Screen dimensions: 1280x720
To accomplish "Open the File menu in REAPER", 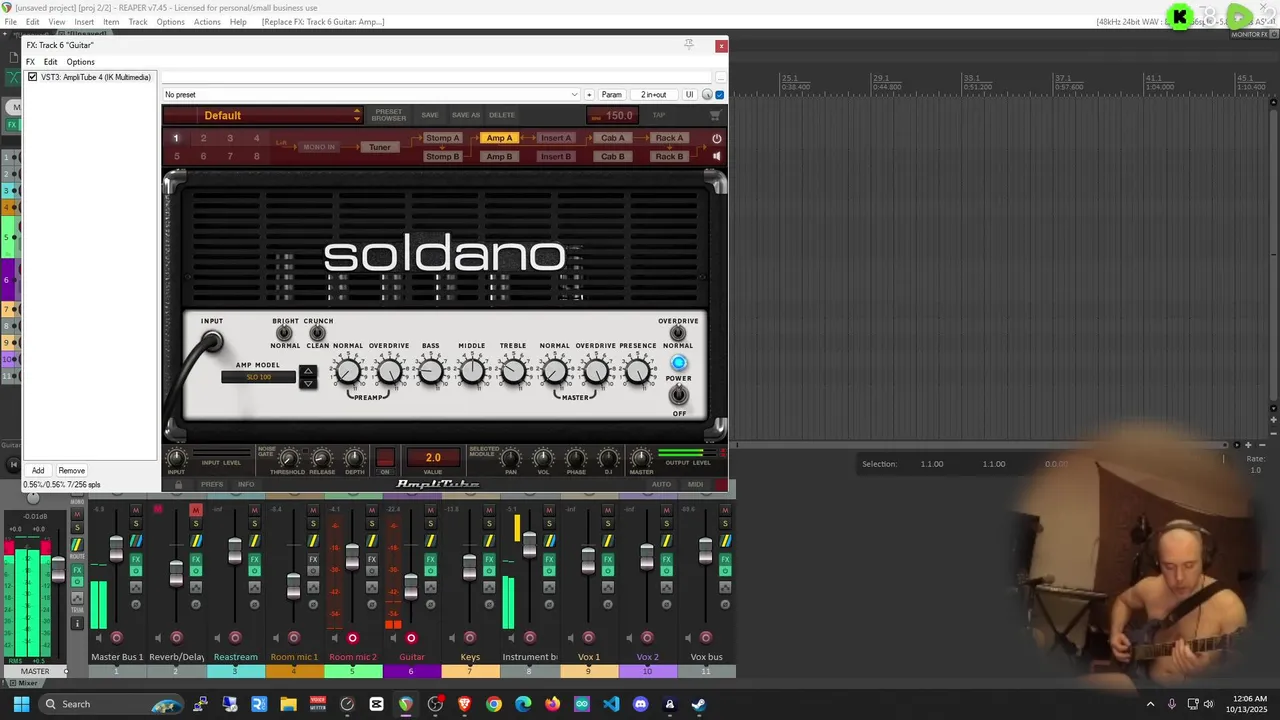I will (x=10, y=22).
